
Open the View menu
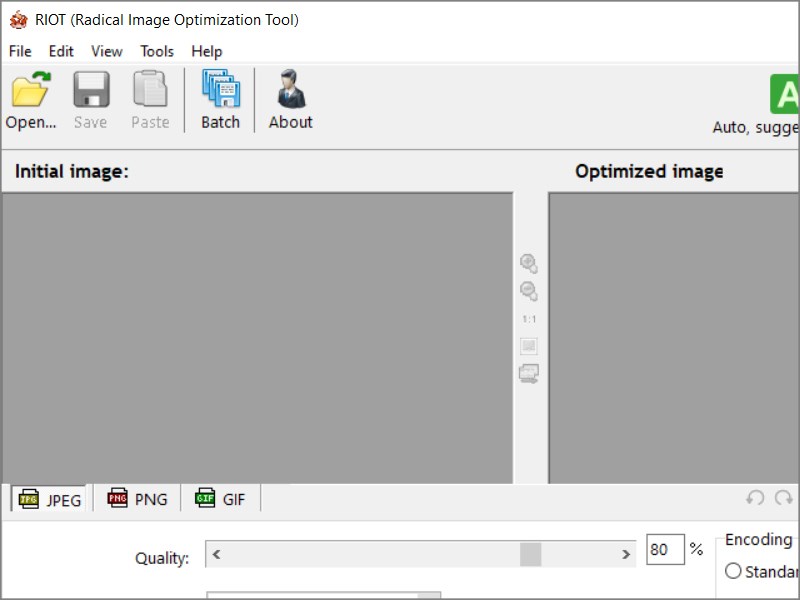pyautogui.click(x=107, y=52)
